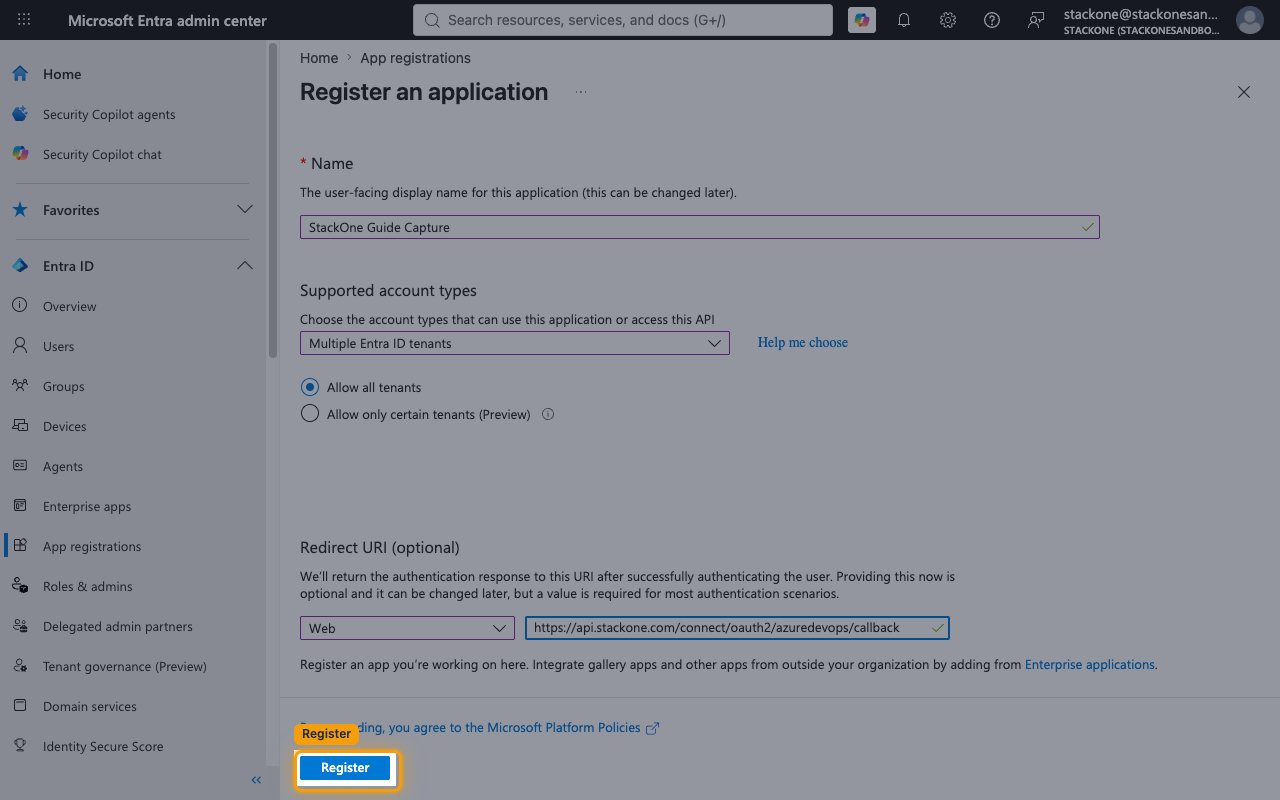This screenshot has height=800, width=1280.
Task: Open Domain services in the sidebar
Action: click(x=90, y=706)
